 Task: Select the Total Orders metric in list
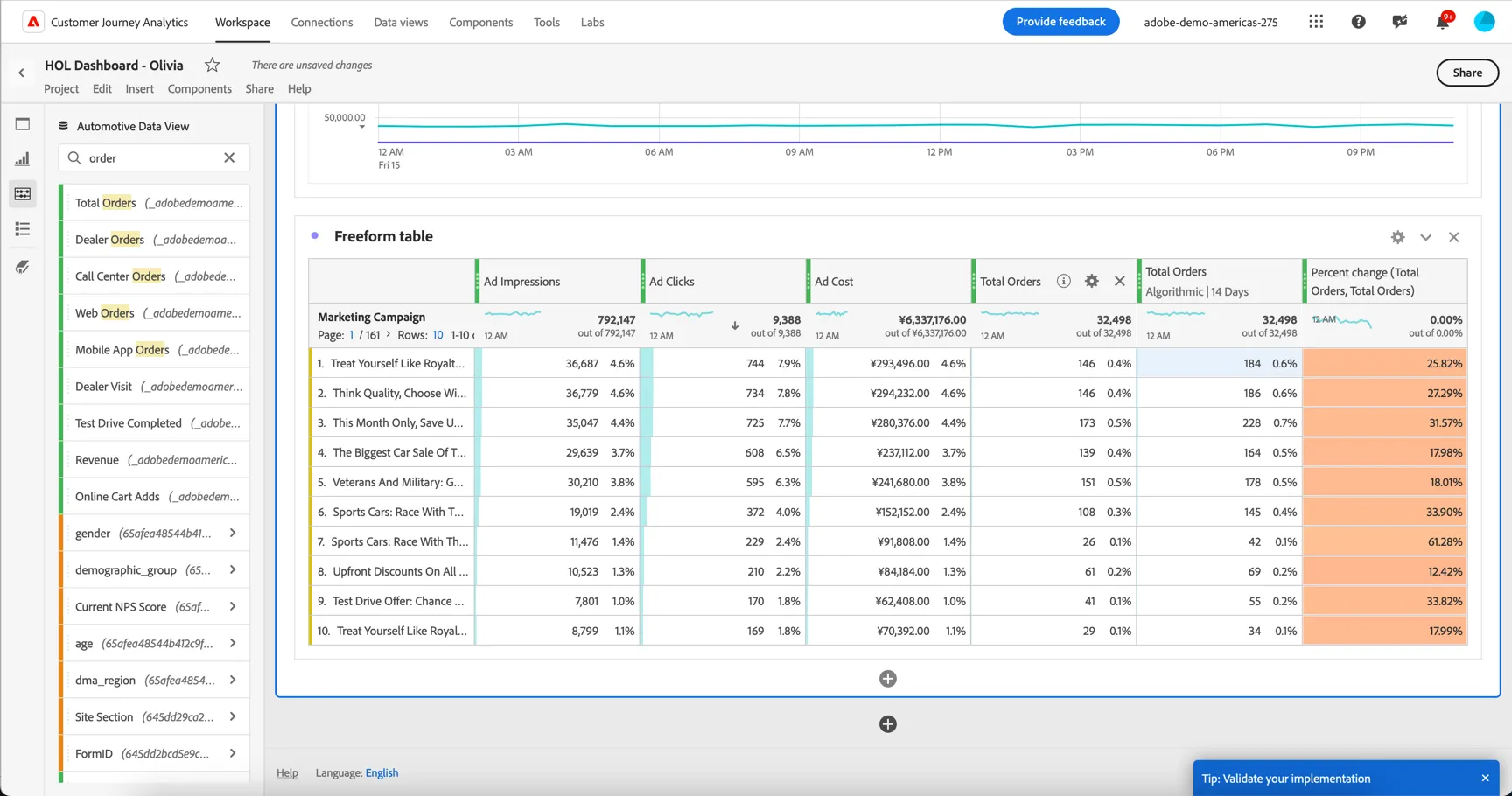click(x=155, y=203)
